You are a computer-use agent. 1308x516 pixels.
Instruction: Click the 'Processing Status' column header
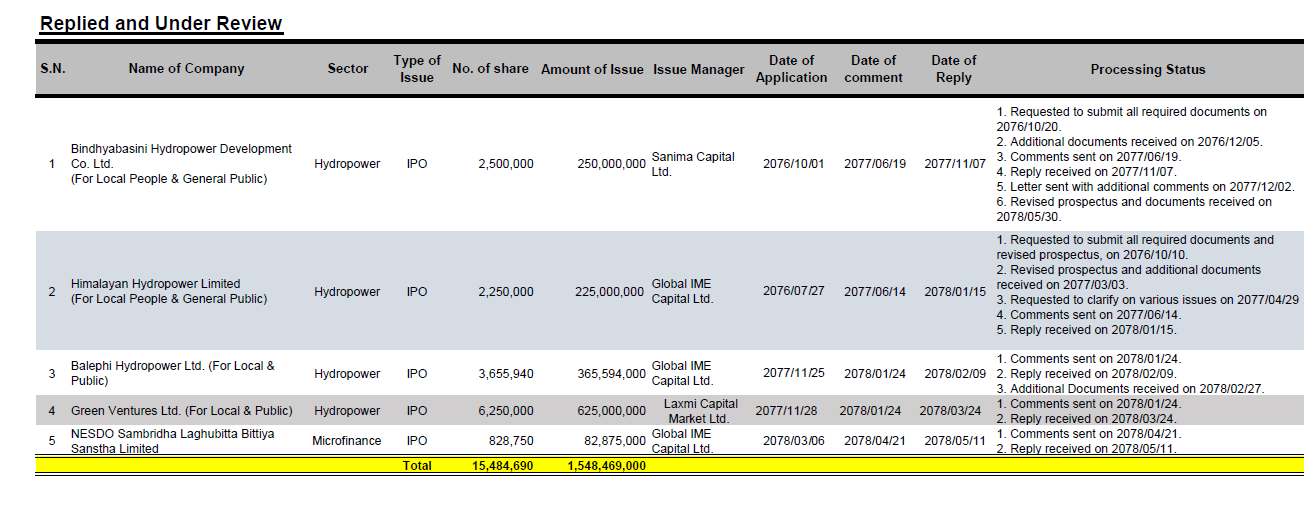[1148, 70]
